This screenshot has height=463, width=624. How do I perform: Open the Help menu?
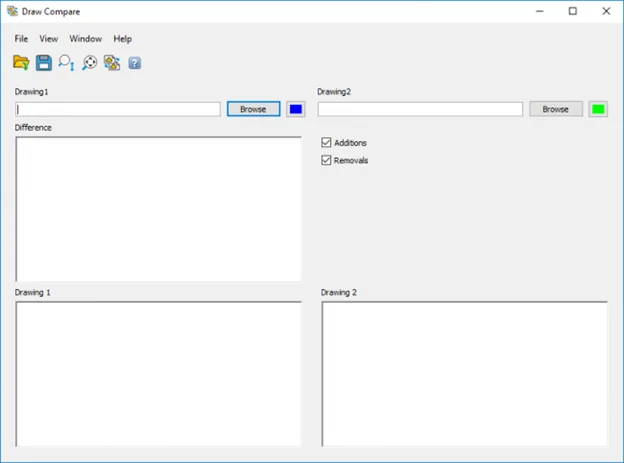pyautogui.click(x=122, y=39)
